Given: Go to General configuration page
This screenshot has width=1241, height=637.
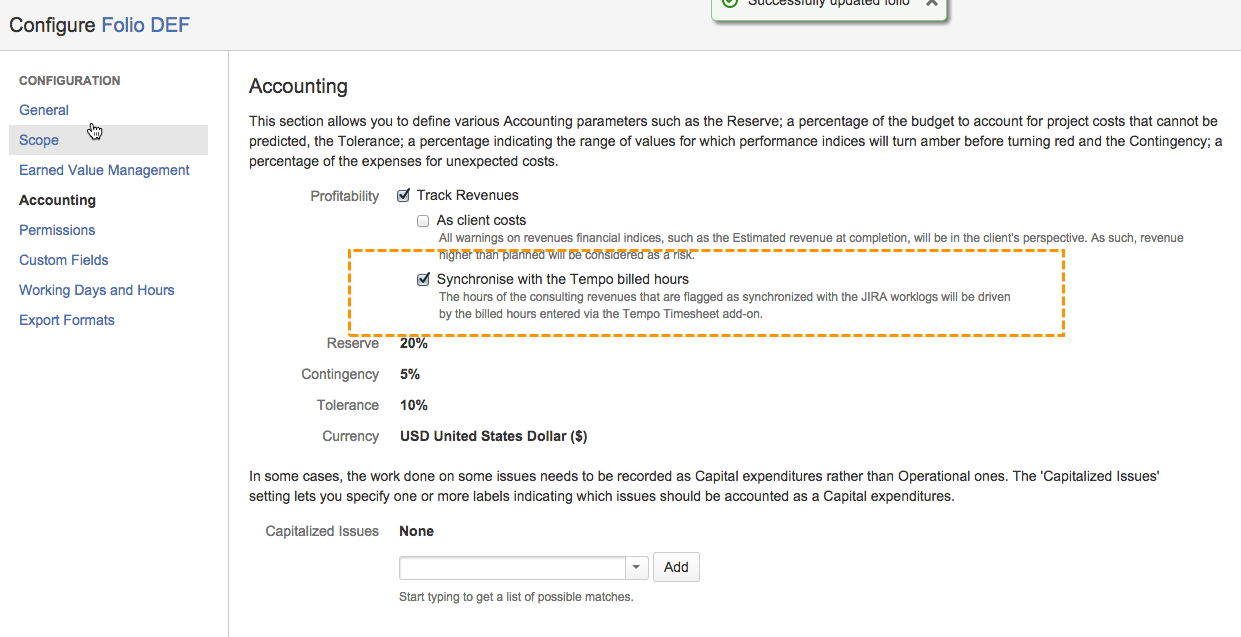Looking at the screenshot, I should (44, 110).
